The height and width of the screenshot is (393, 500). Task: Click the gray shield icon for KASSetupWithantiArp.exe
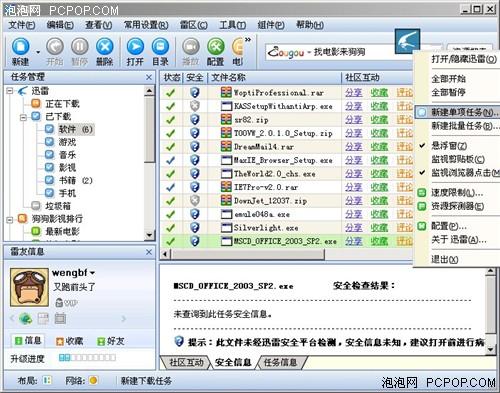tap(195, 106)
